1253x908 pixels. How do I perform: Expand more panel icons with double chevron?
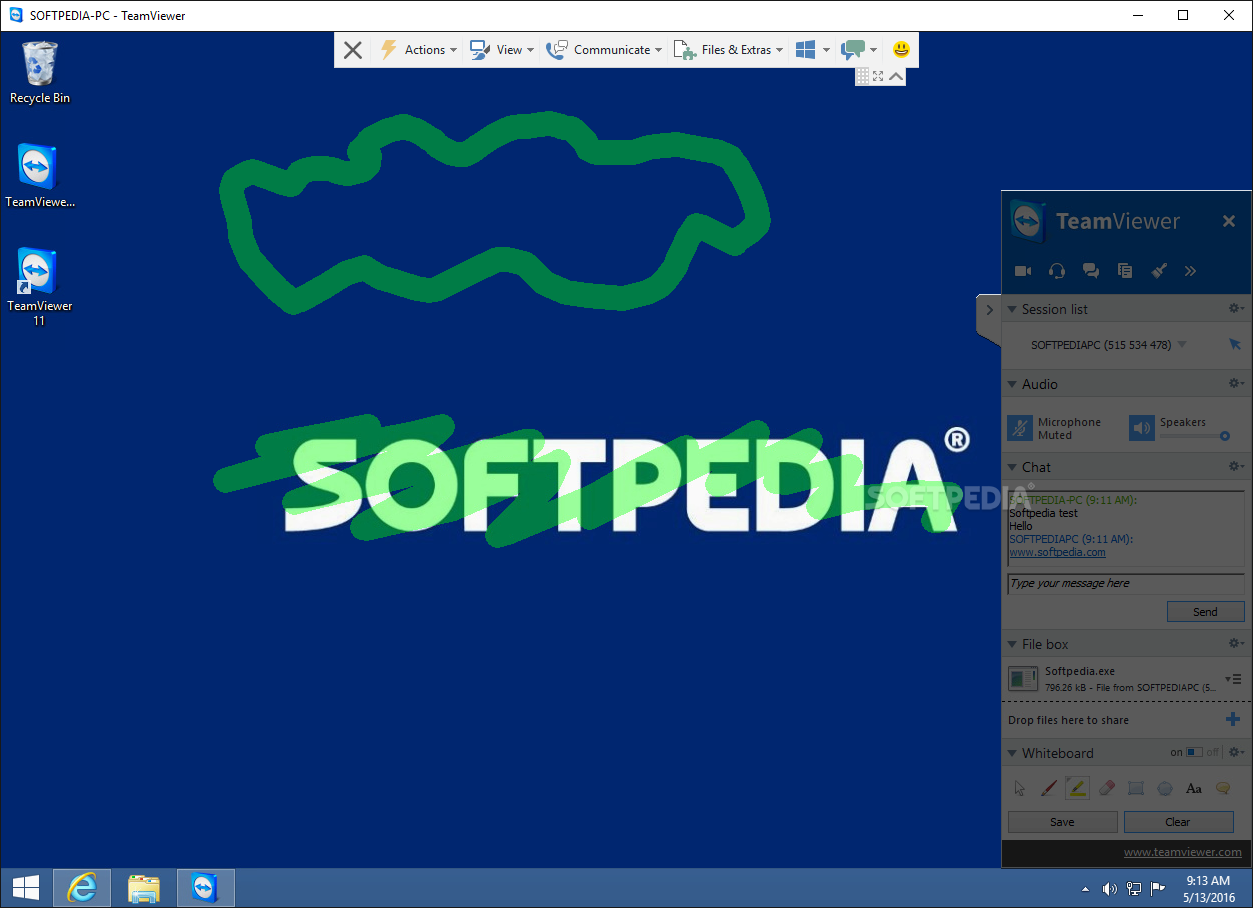1190,271
